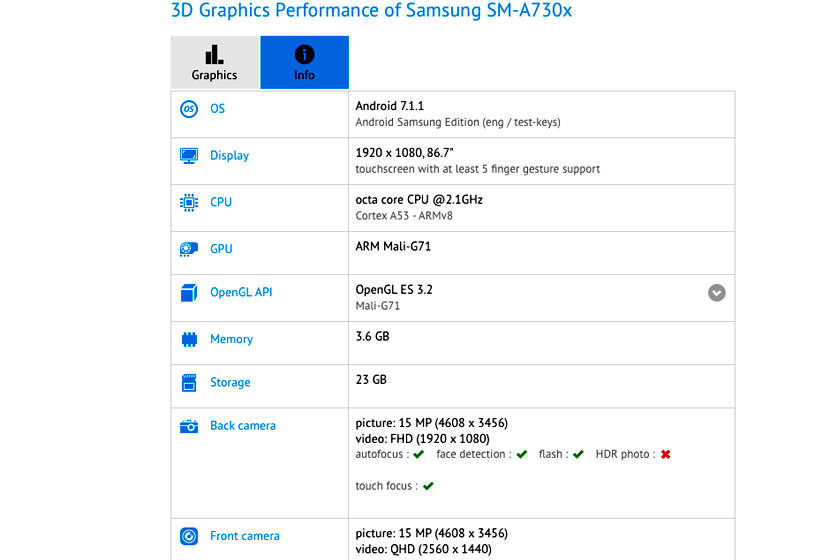Click the touch focus green checkmark

point(428,486)
